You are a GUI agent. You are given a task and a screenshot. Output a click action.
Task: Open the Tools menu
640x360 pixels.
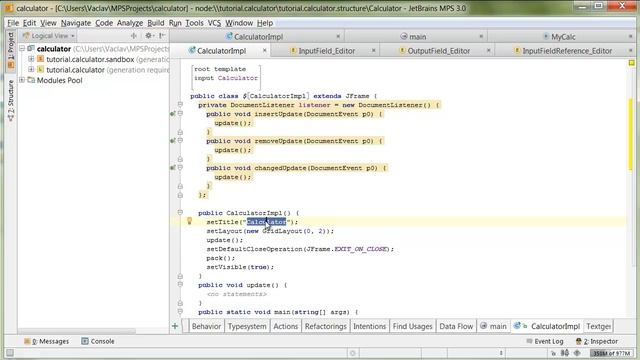pyautogui.click(x=194, y=23)
